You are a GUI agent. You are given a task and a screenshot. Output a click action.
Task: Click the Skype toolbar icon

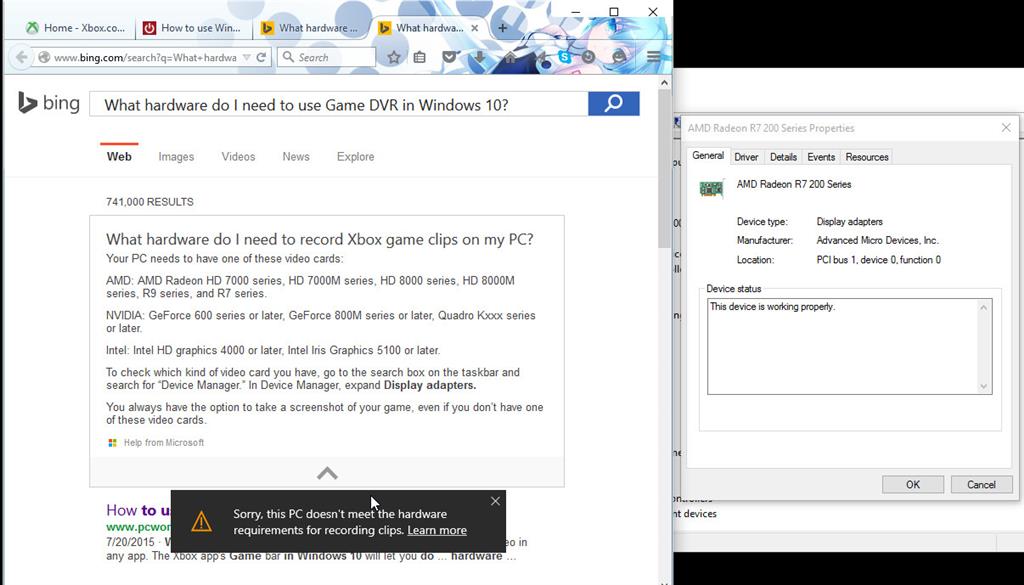tap(565, 57)
